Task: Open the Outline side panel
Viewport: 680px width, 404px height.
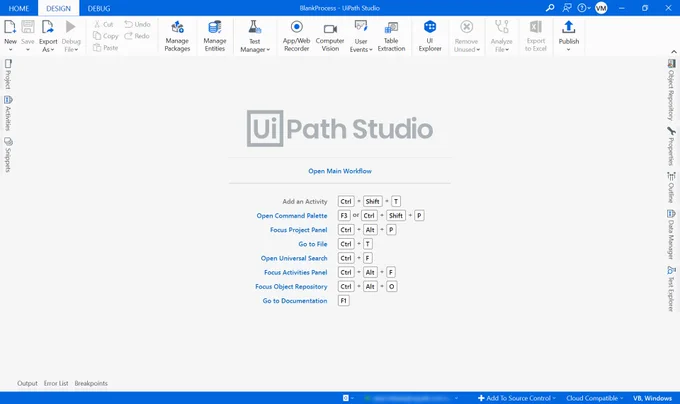Action: [671, 187]
